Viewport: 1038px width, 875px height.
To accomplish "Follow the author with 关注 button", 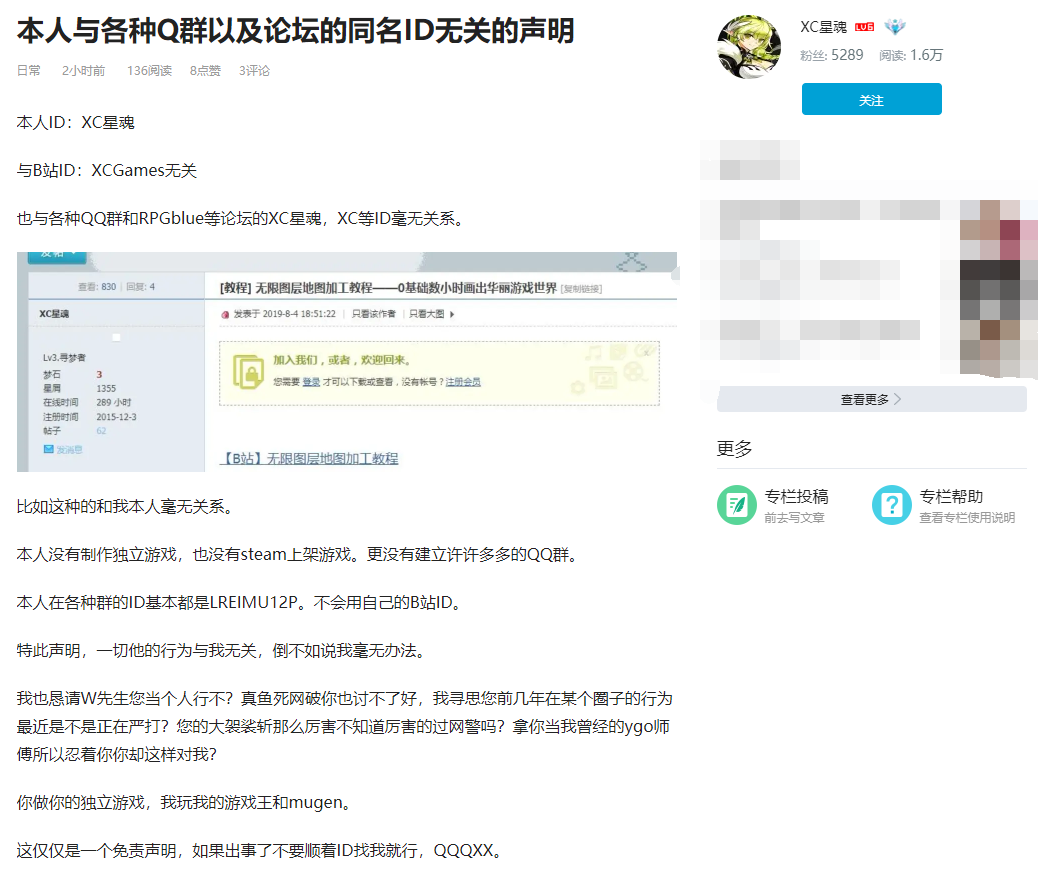I will pos(871,99).
